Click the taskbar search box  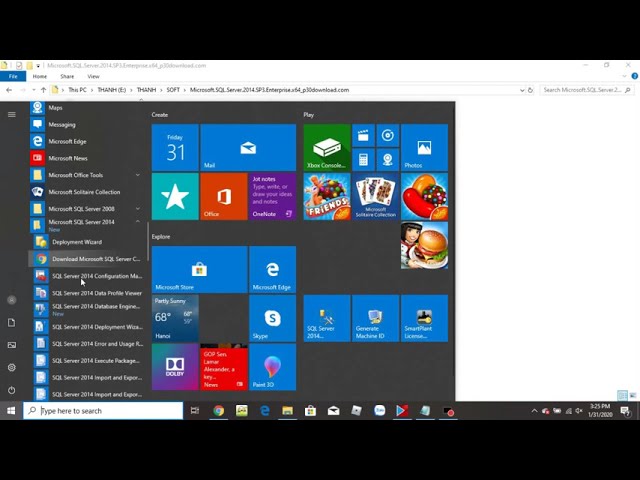[x=103, y=411]
